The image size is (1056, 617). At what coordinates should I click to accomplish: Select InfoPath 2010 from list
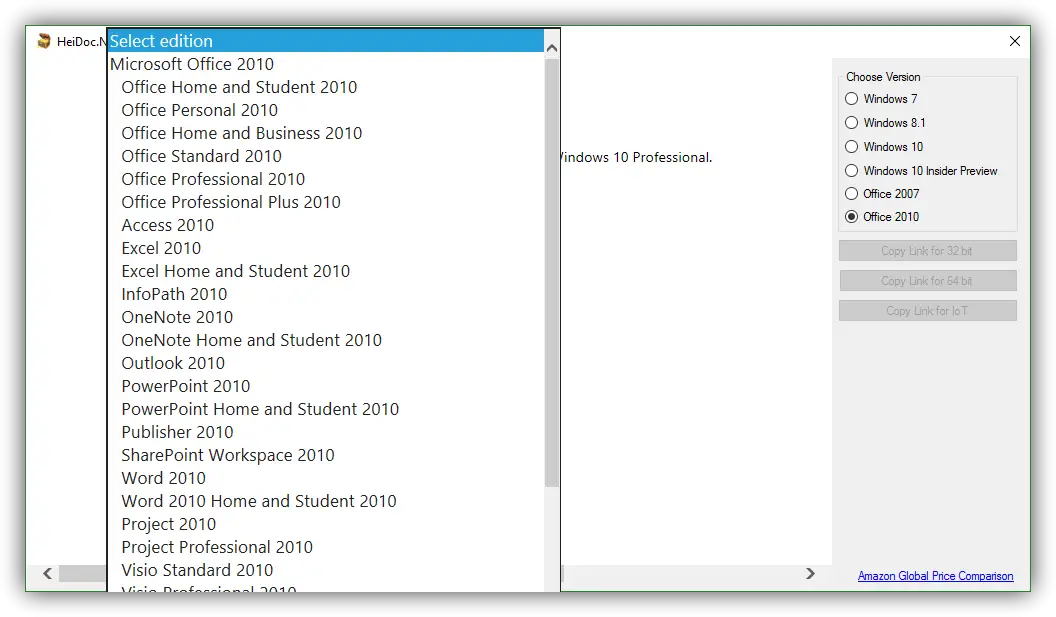(326, 294)
